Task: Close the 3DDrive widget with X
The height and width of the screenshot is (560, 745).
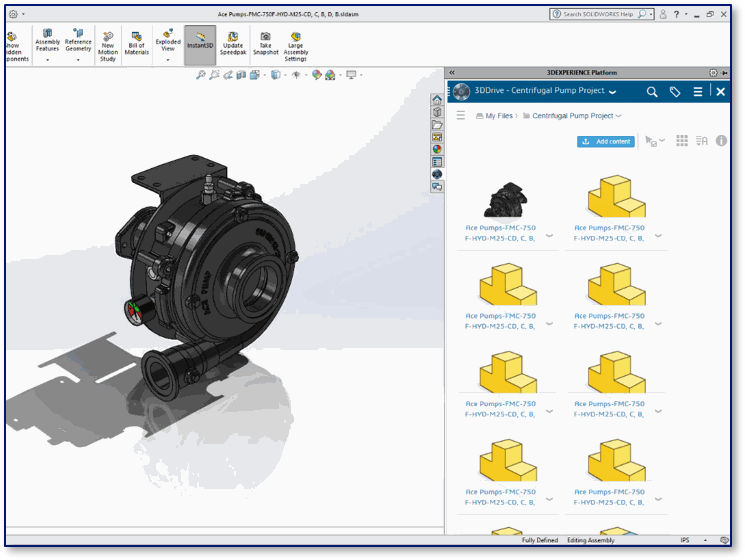Action: pos(720,92)
